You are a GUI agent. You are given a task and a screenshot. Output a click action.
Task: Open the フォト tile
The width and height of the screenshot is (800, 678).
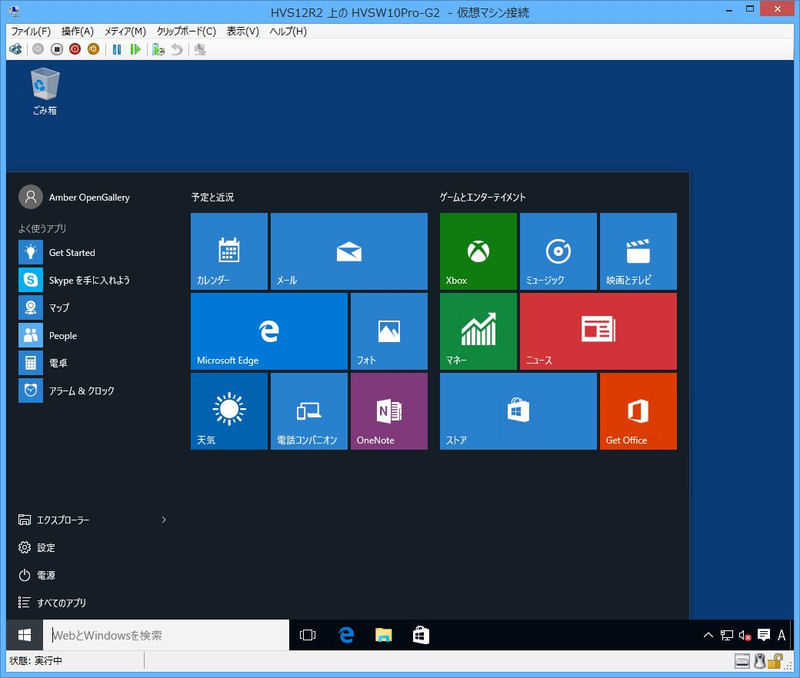389,331
